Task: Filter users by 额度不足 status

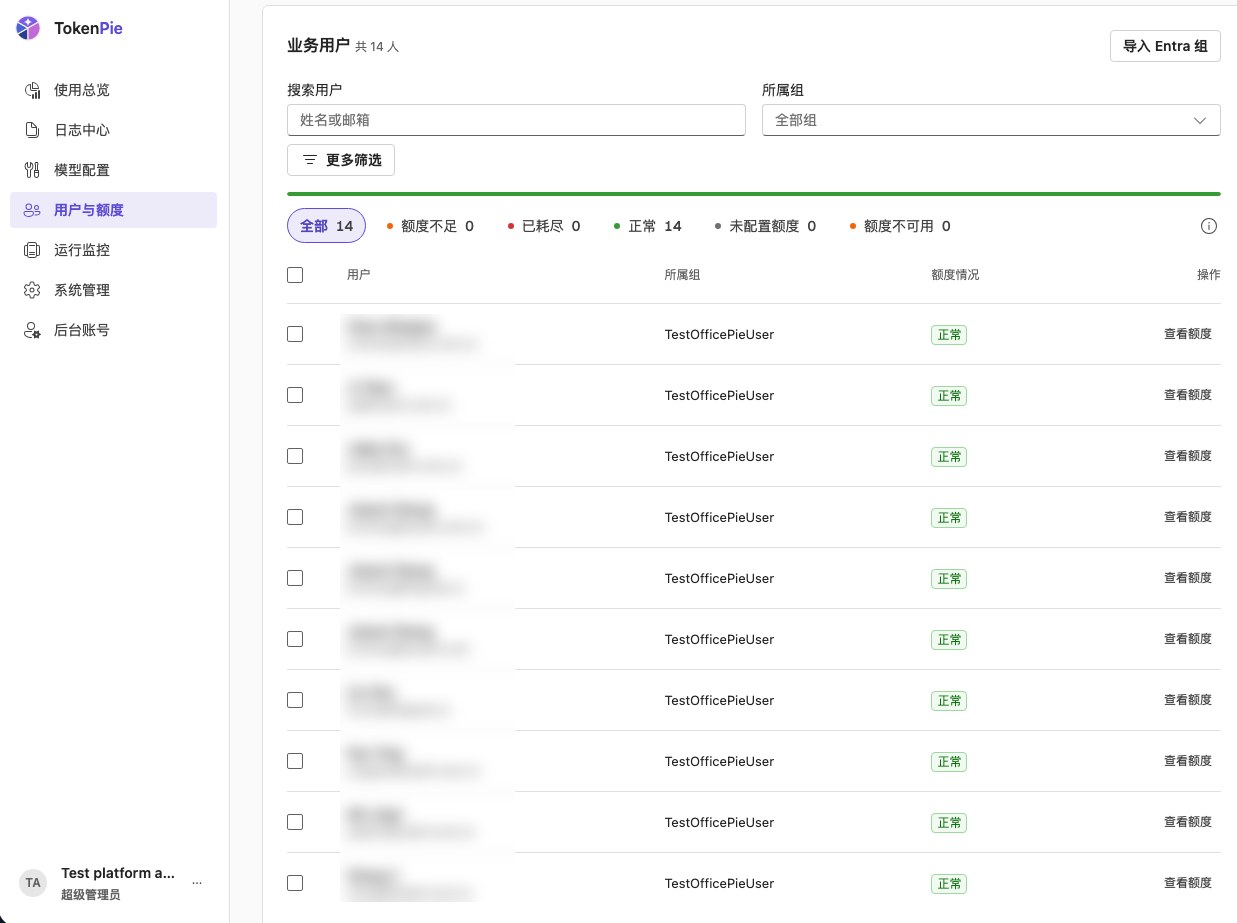Action: point(430,226)
